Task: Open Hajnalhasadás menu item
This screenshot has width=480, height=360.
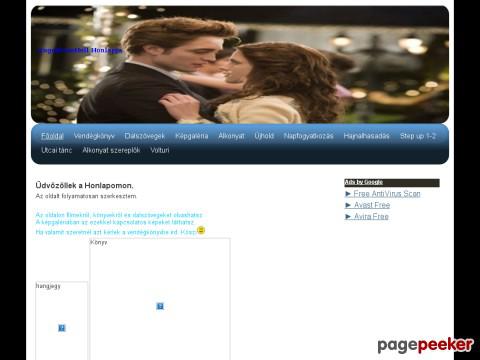Action: tap(366, 136)
